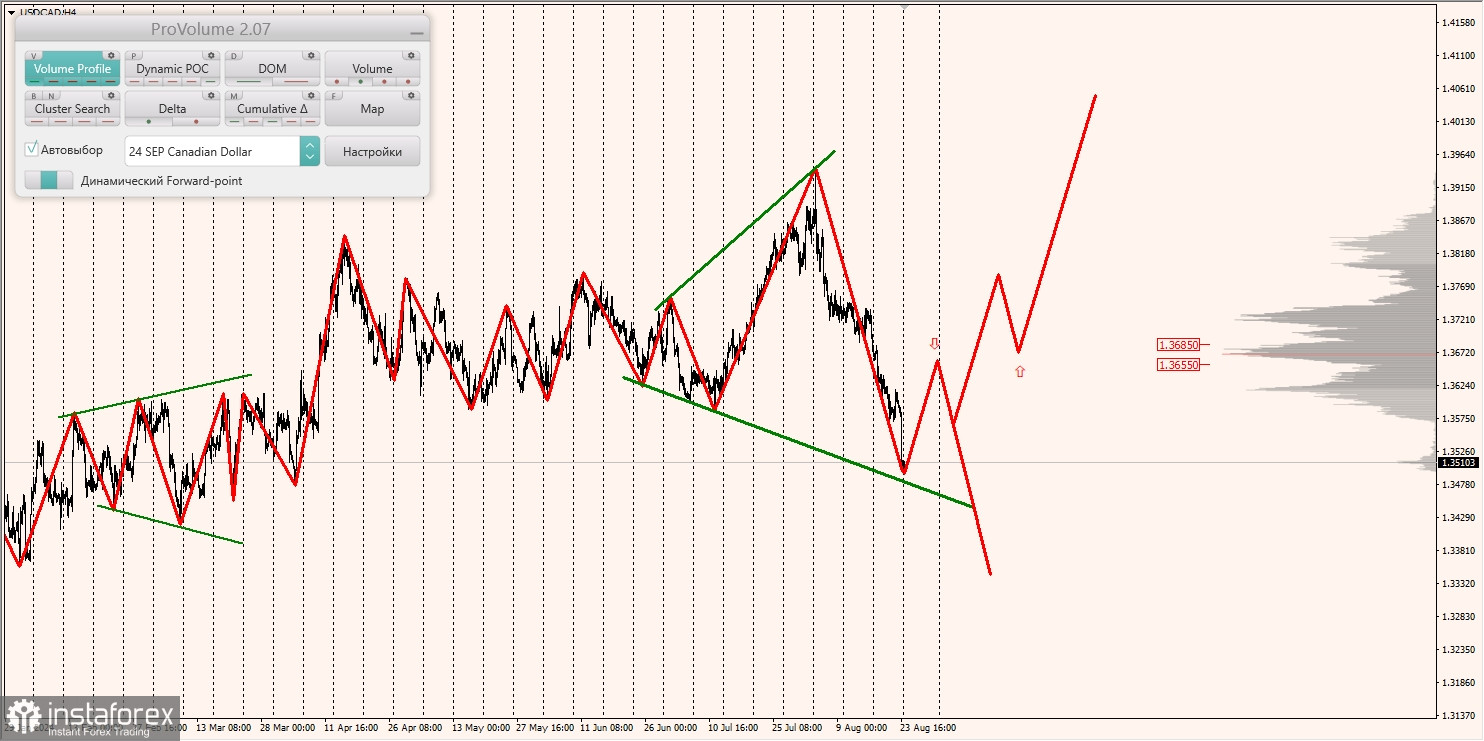Click 1.31370 on the price axis
1484x741 pixels.
coord(1458,716)
